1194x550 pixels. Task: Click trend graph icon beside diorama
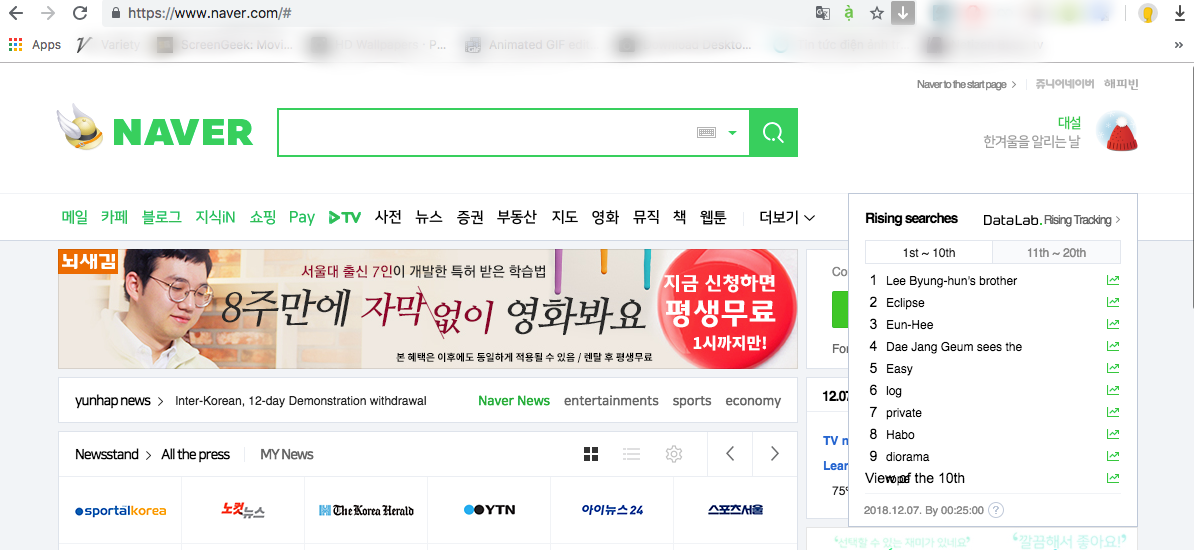coord(1113,456)
